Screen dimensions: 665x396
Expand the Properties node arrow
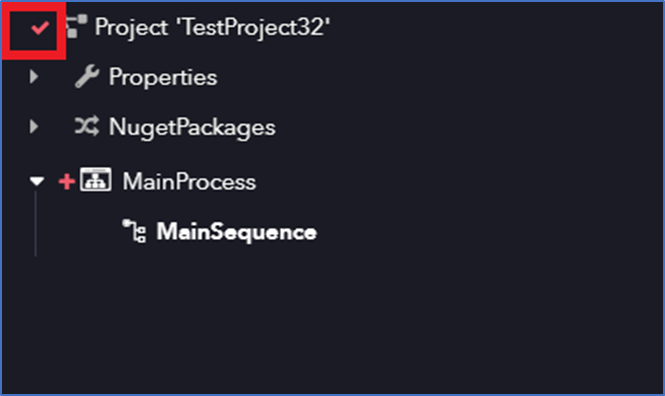point(34,77)
